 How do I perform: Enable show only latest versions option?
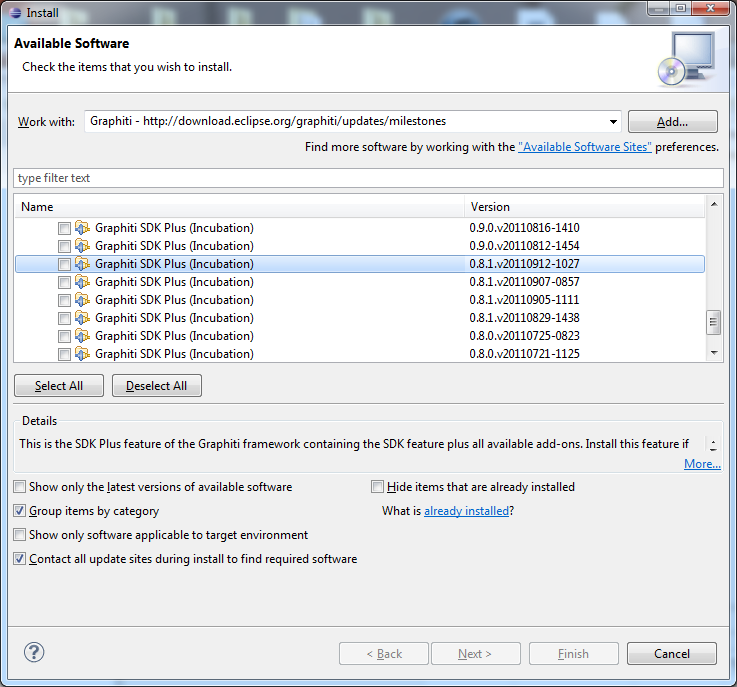pyautogui.click(x=19, y=487)
